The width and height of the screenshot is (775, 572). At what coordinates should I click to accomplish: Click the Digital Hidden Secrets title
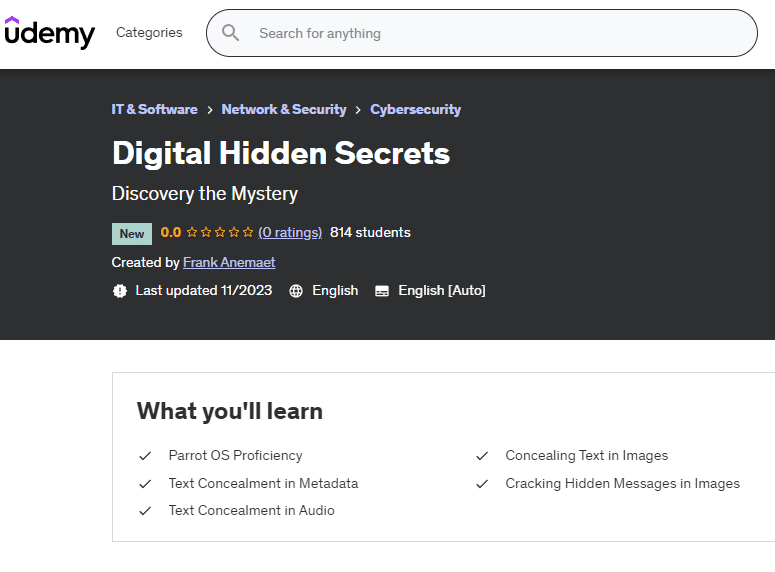coord(281,153)
